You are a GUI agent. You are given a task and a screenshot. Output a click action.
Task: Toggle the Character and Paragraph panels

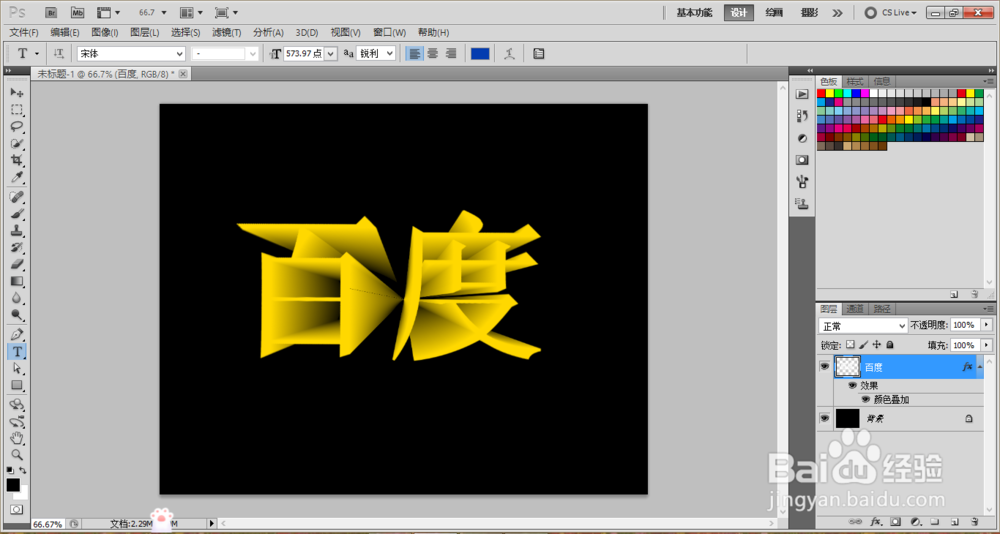[x=539, y=54]
